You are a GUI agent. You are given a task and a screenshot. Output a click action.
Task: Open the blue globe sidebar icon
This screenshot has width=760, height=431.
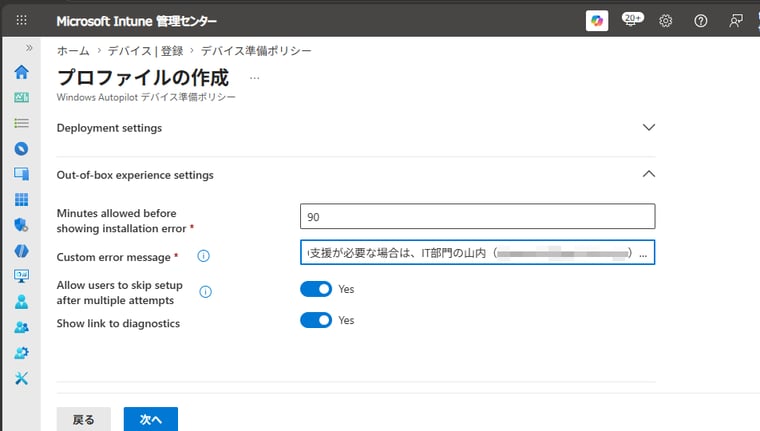pyautogui.click(x=21, y=251)
